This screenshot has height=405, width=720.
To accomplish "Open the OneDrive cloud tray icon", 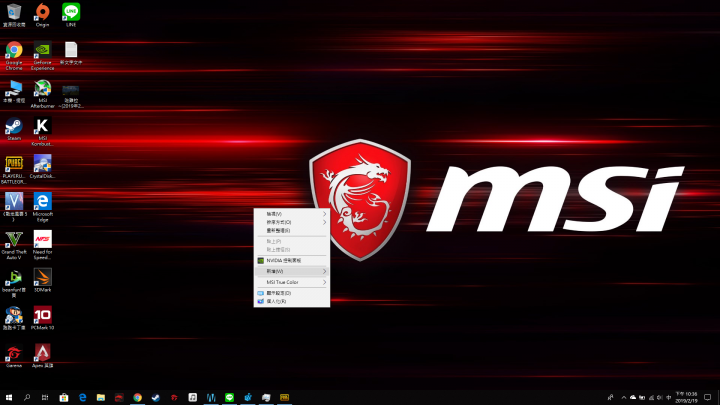I will (633, 397).
